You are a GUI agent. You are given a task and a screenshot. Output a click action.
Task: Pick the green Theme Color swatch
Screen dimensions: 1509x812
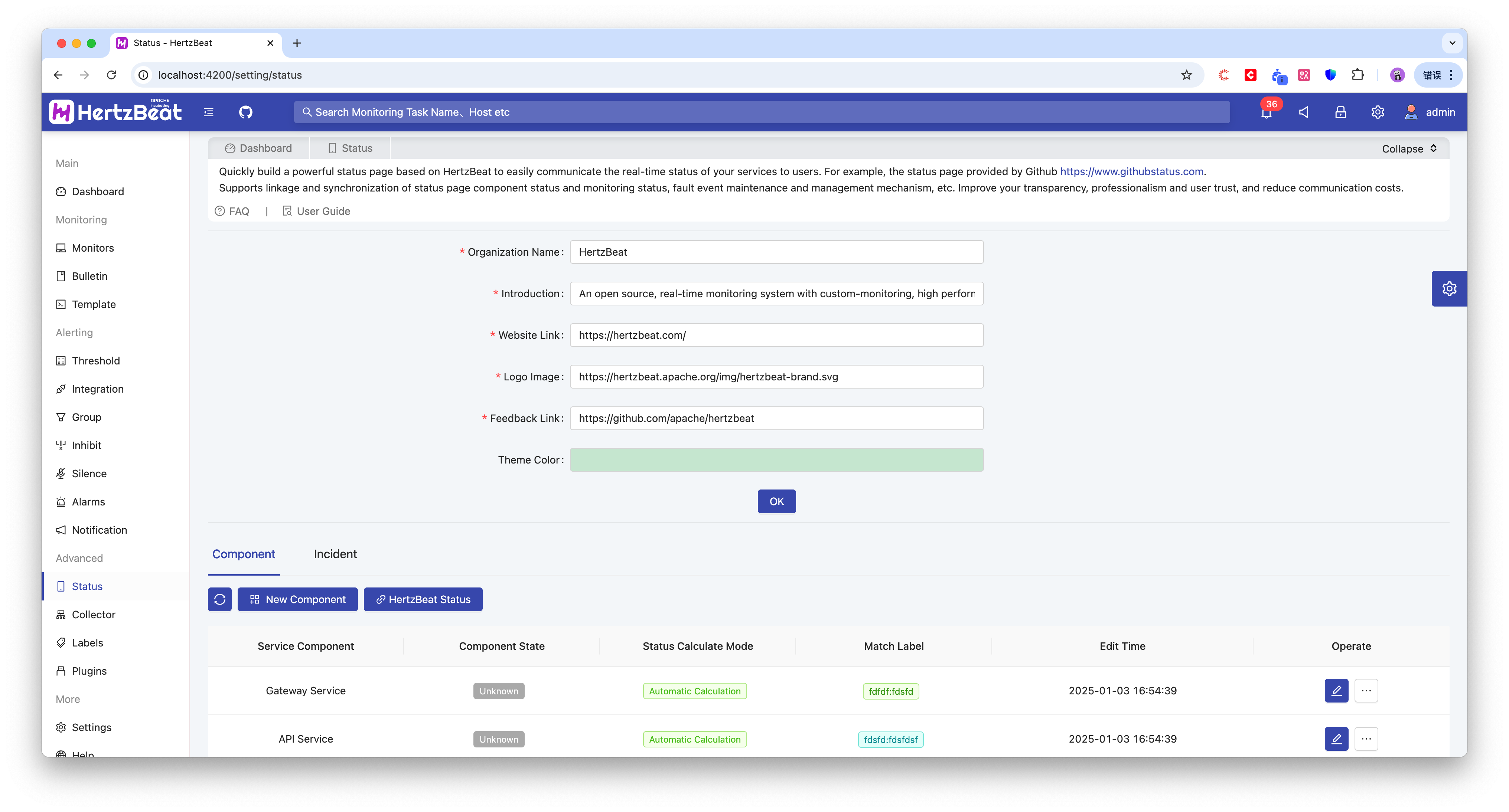point(776,459)
